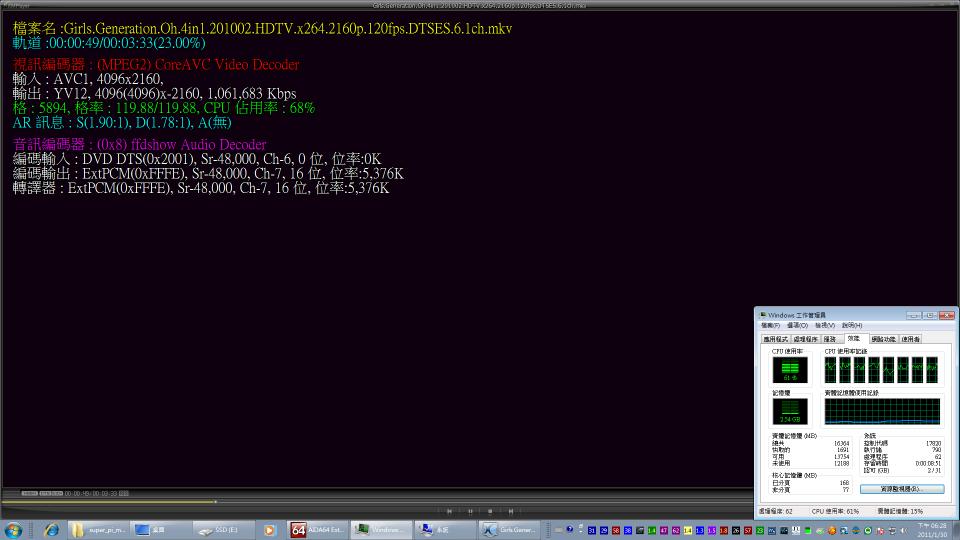Click the green tray sensor icon showing 23
Viewport: 960px width, 540px height.
pos(760,531)
